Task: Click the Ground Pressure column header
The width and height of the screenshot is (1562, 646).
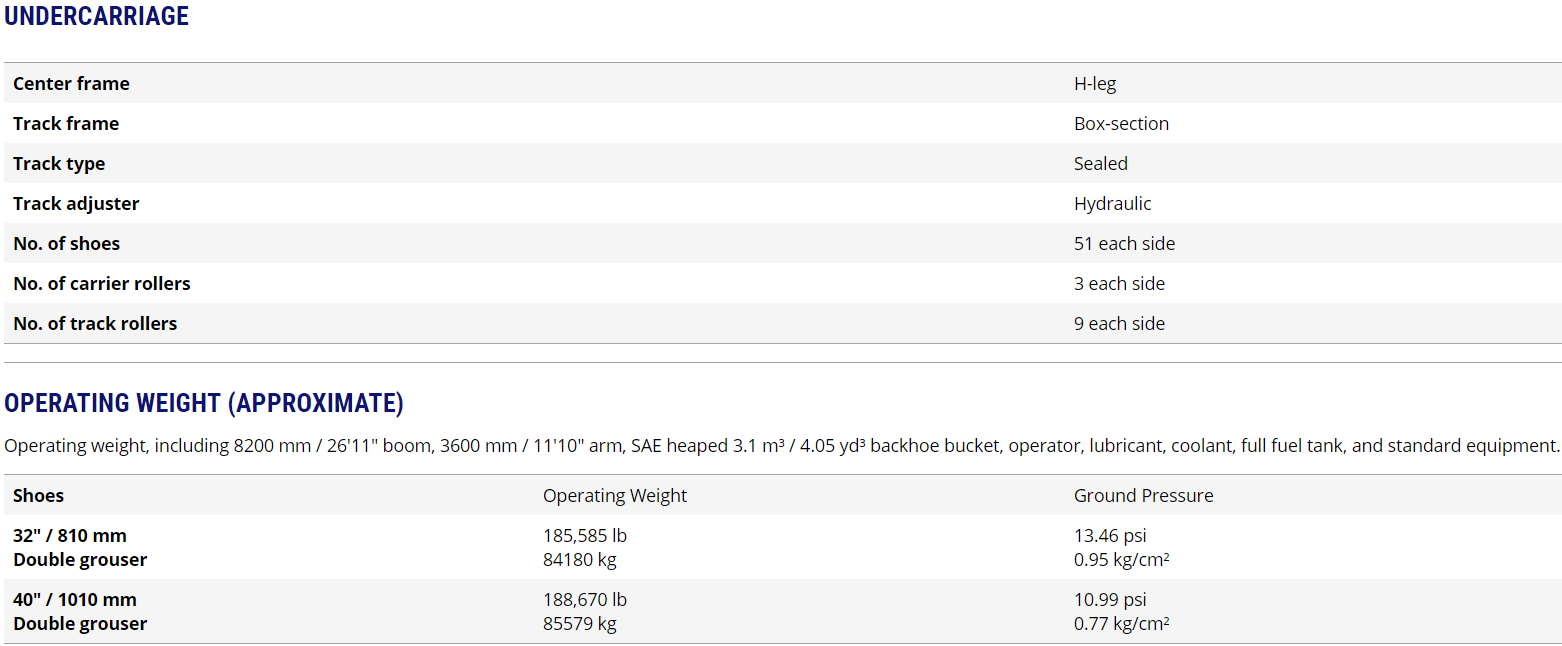Action: click(x=1143, y=496)
